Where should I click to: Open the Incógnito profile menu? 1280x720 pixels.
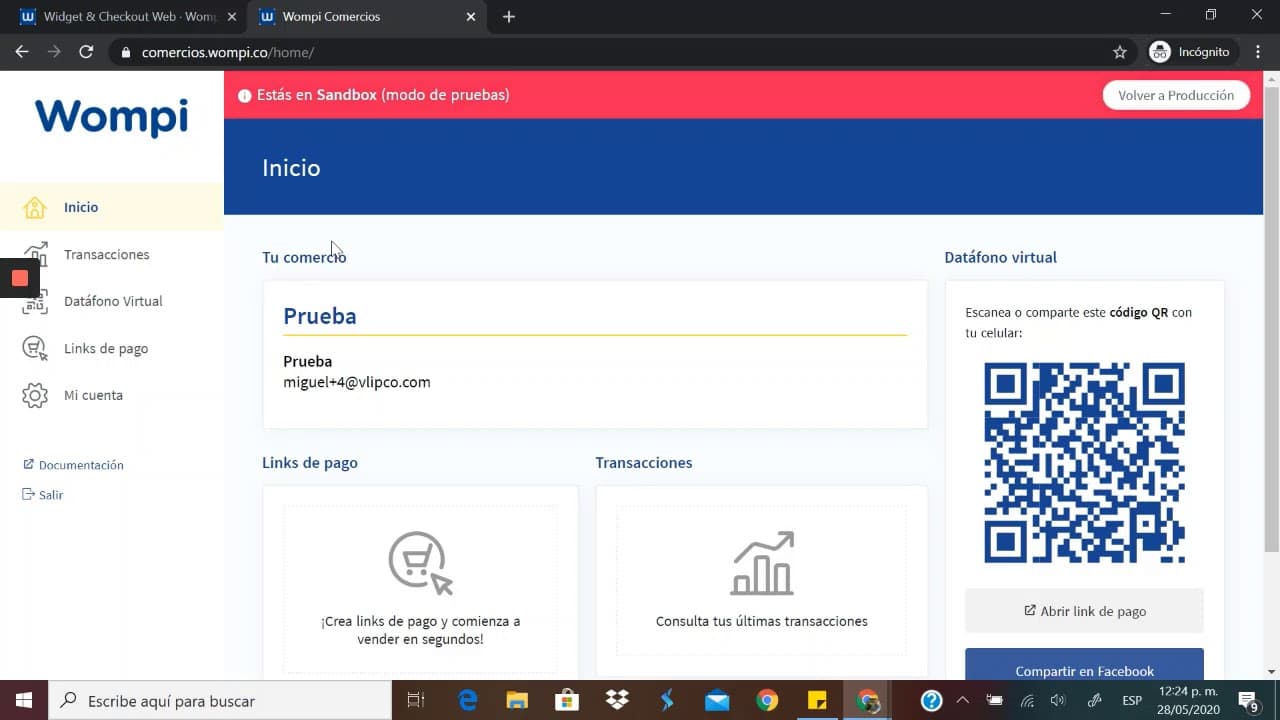[1189, 52]
